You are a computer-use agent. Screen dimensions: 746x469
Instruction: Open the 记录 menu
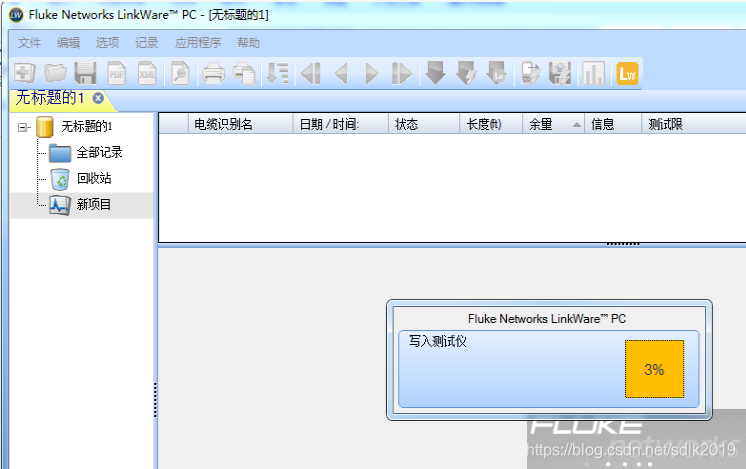147,43
